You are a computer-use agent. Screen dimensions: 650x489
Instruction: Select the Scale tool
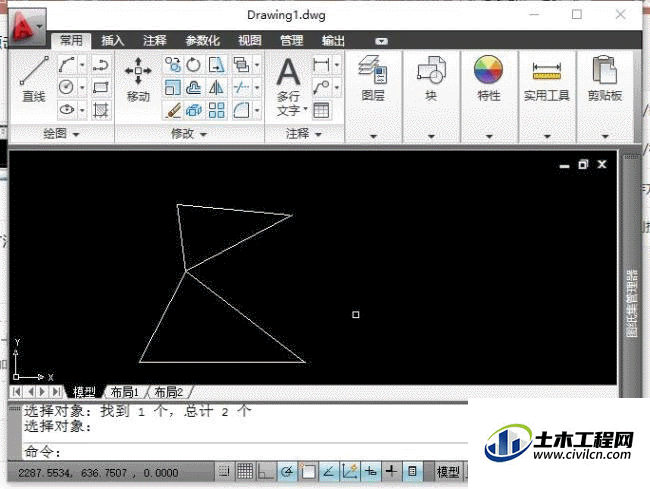point(172,87)
